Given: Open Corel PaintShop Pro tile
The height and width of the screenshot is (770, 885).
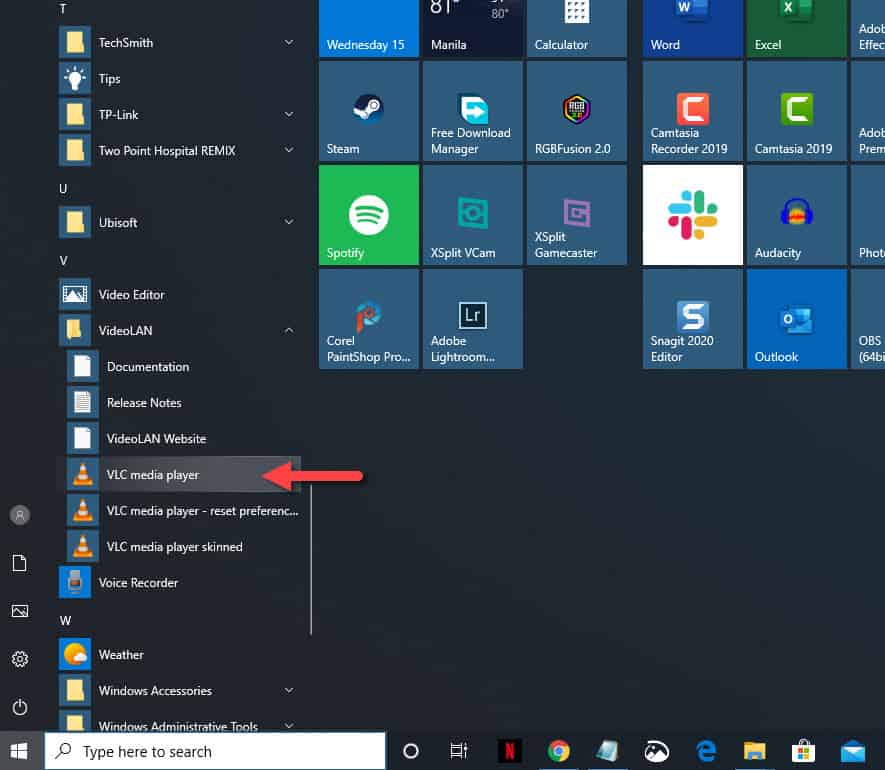Looking at the screenshot, I should point(369,319).
